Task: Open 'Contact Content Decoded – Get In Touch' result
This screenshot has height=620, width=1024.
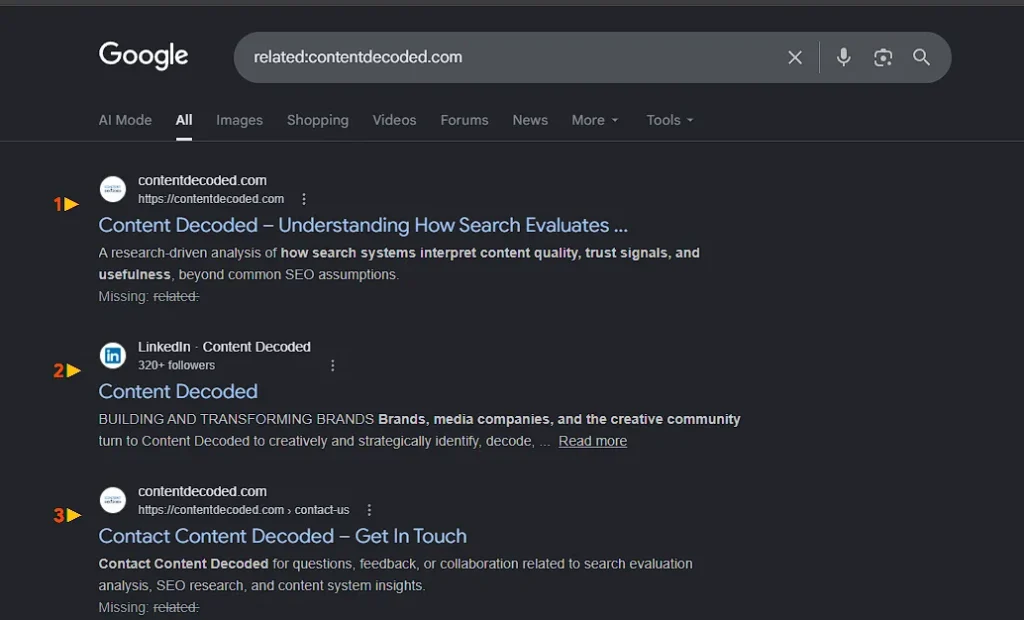Action: [x=283, y=536]
